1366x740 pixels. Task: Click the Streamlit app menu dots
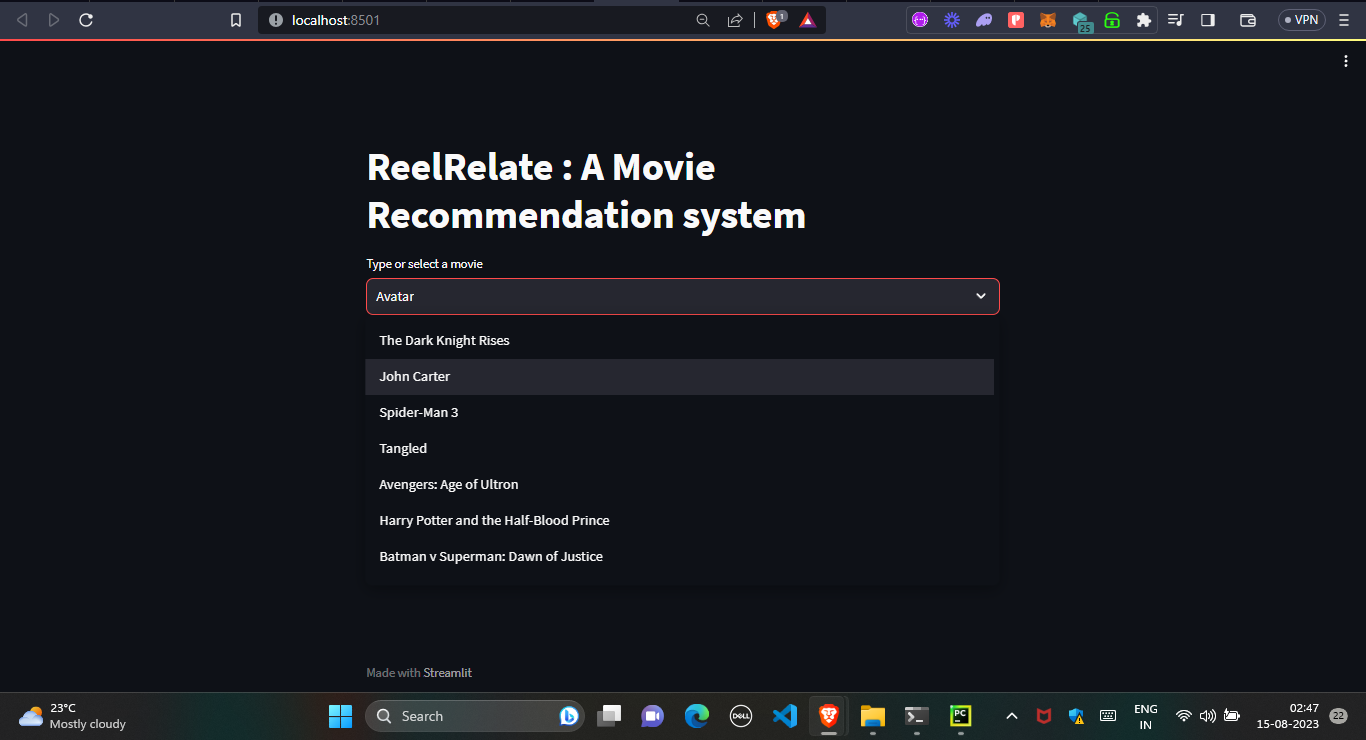click(1345, 60)
